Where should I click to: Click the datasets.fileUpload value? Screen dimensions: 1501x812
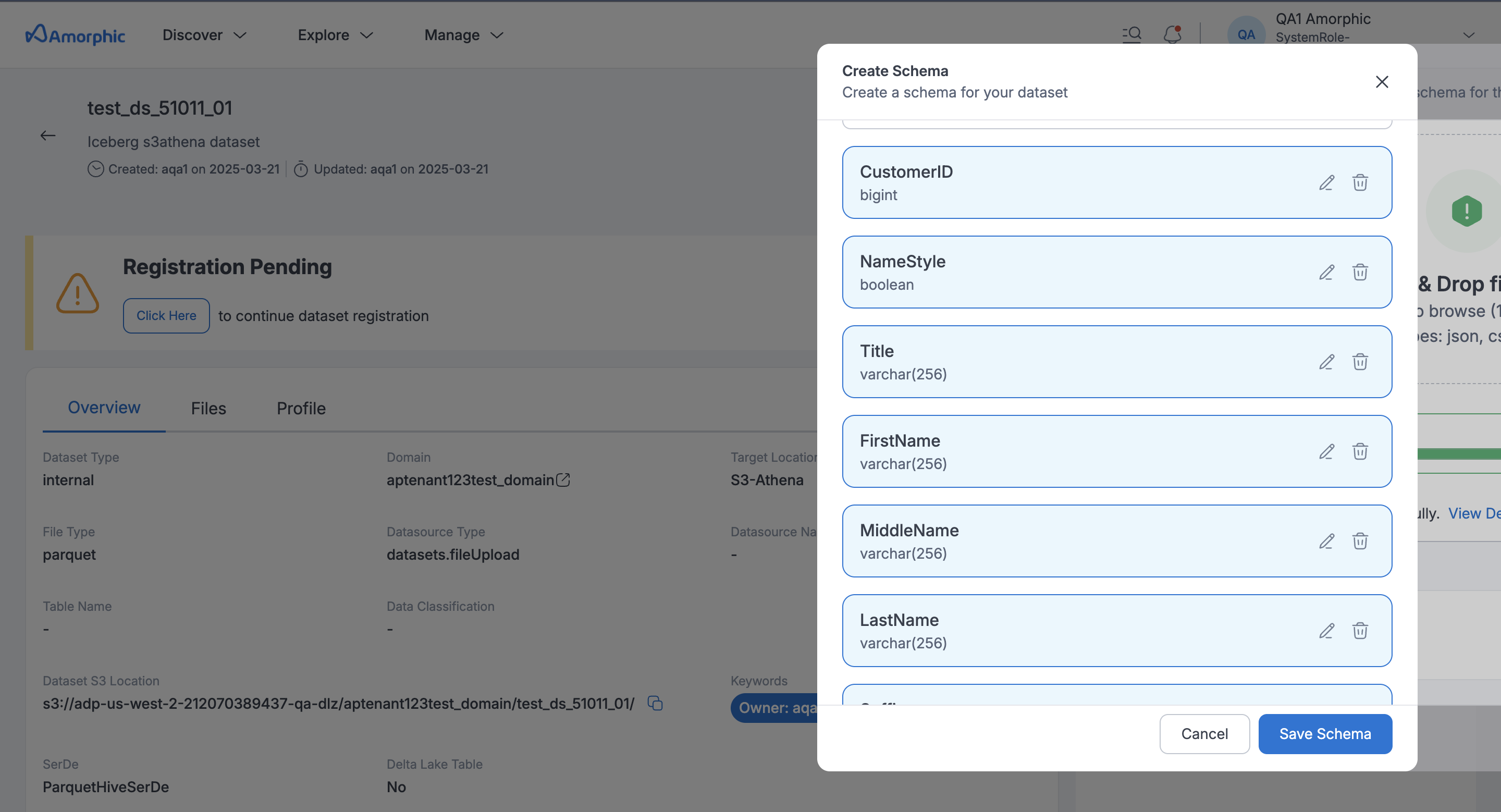click(x=453, y=555)
